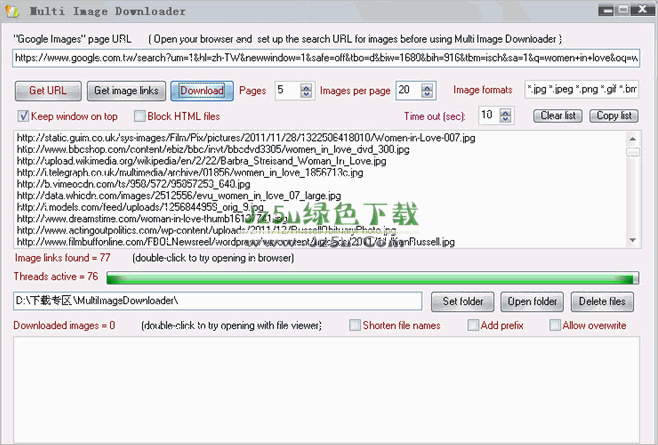This screenshot has width=658, height=445.
Task: Click the empty downloaded images list box
Action: point(326,389)
